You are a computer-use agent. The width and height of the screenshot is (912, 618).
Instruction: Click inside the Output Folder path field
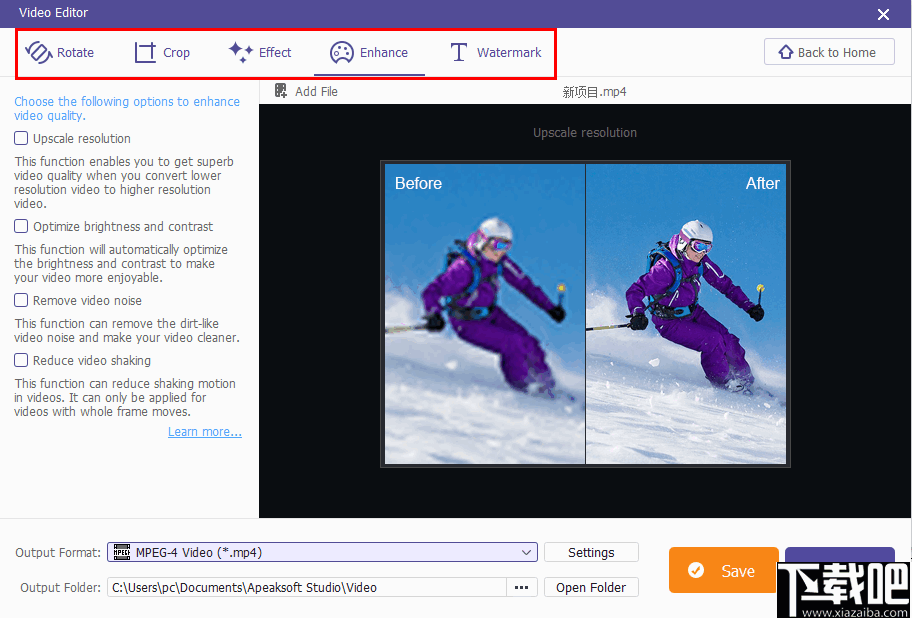300,587
